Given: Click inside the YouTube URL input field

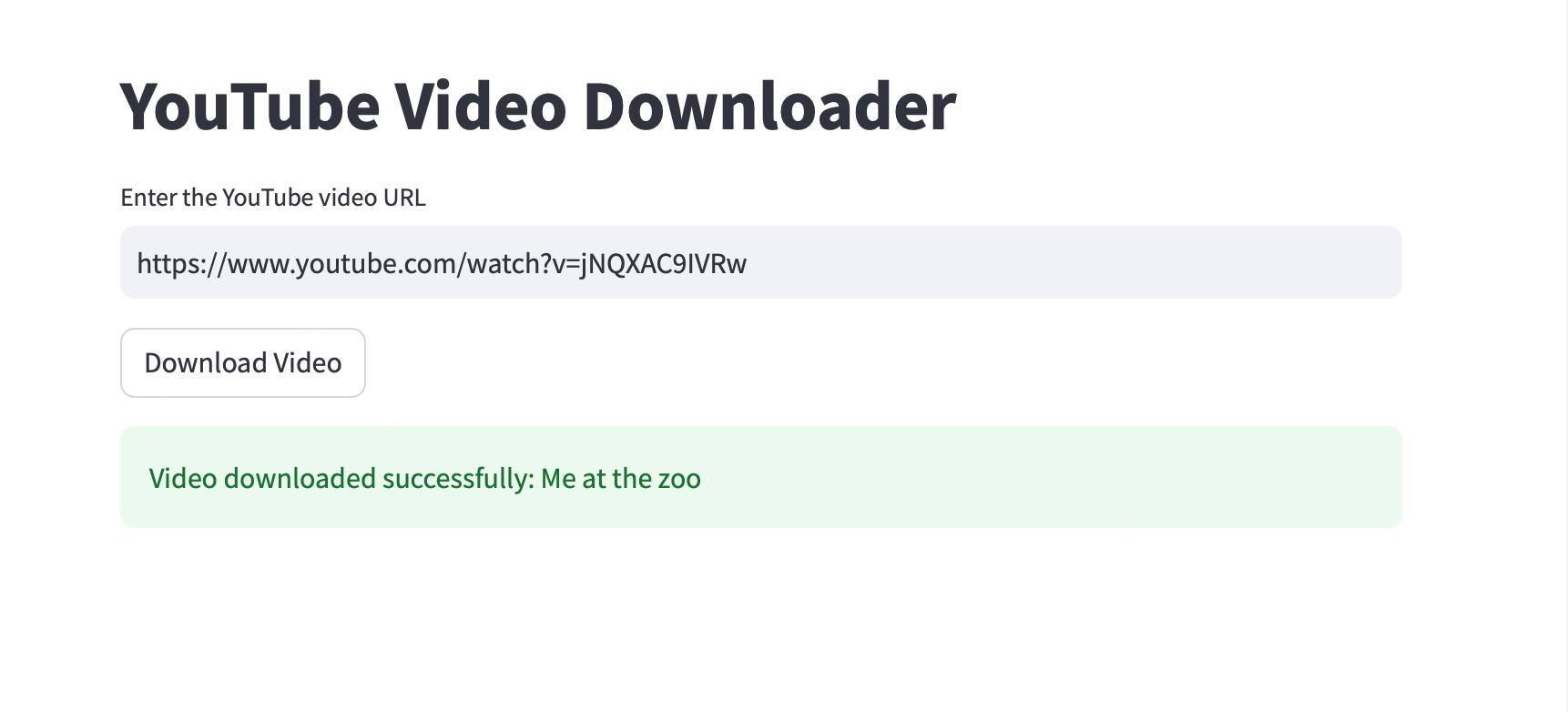Looking at the screenshot, I should [760, 262].
